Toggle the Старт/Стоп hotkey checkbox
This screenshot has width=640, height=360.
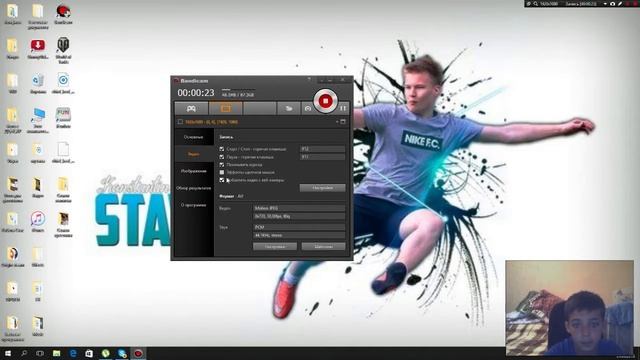pos(222,149)
